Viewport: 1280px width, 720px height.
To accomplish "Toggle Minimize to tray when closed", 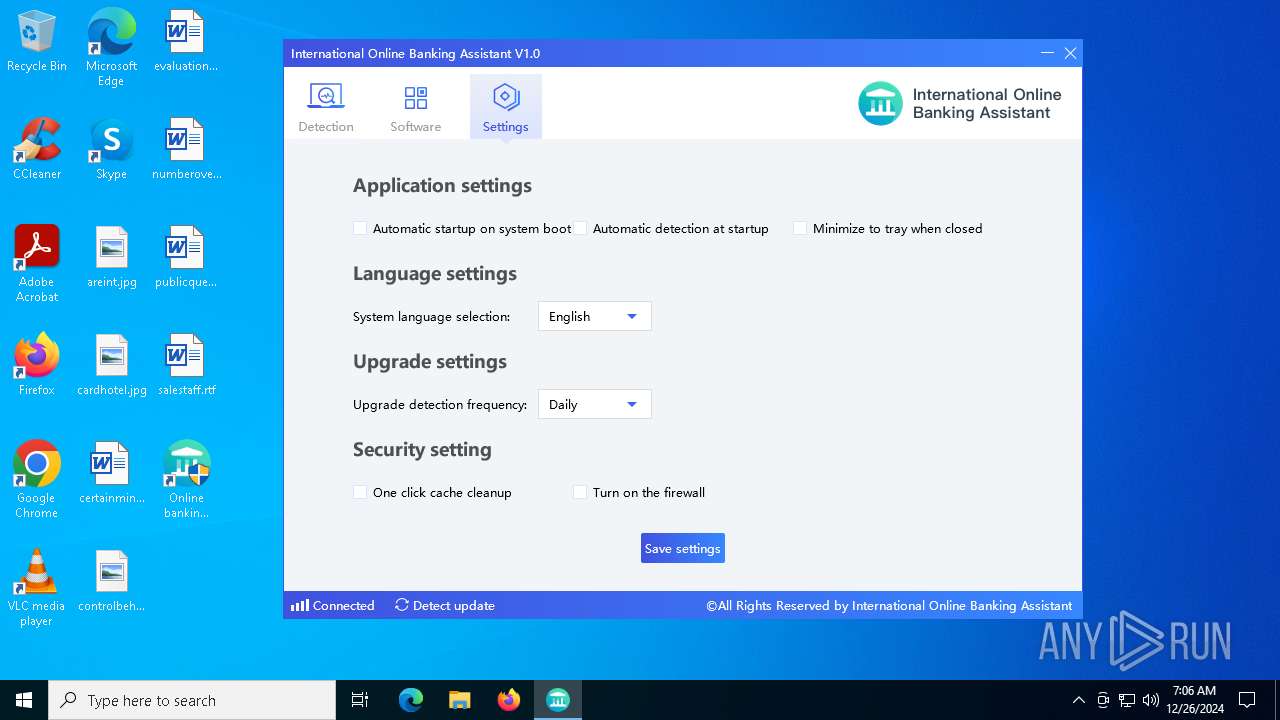I will (800, 228).
